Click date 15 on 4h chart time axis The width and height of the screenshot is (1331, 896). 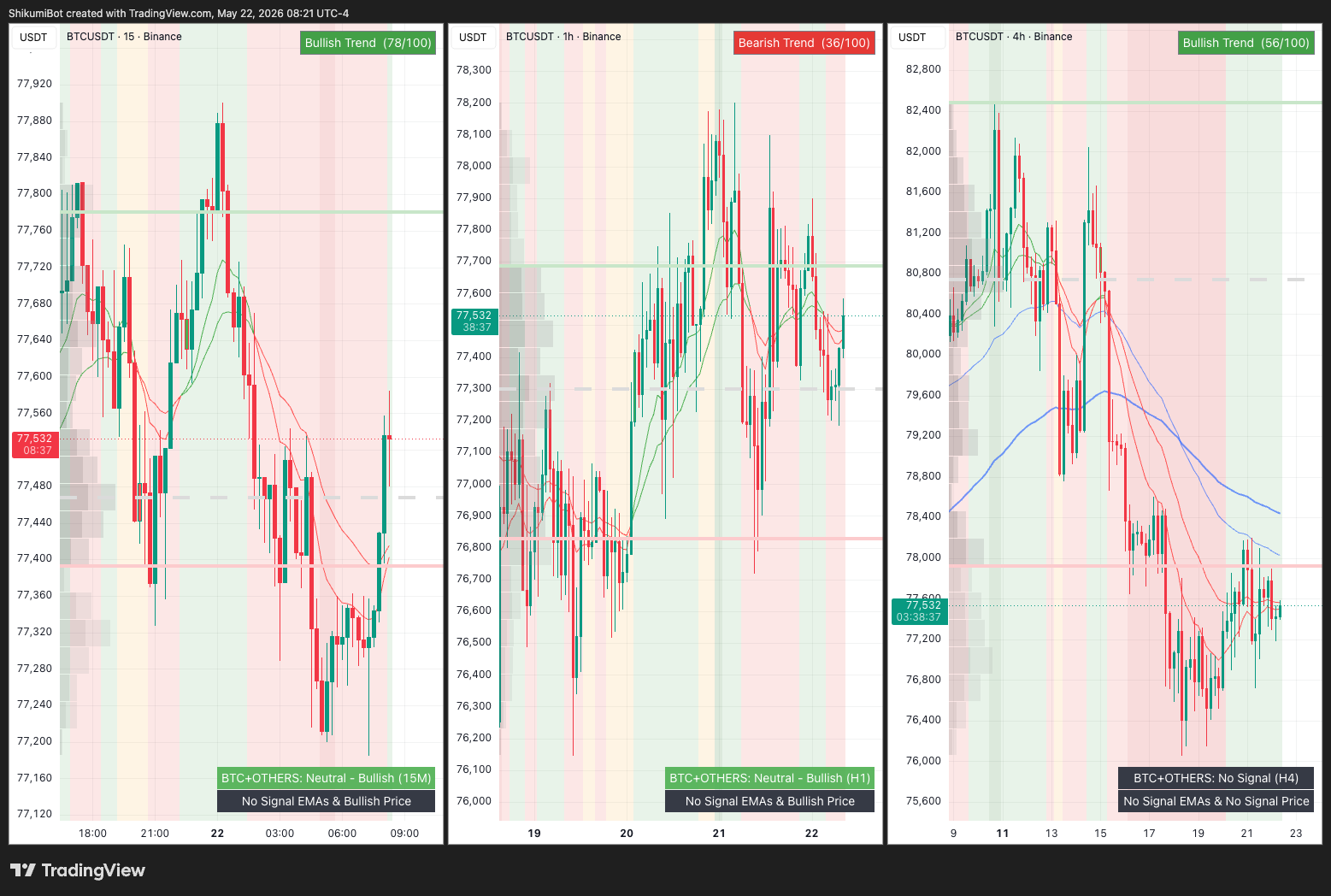coord(1100,834)
